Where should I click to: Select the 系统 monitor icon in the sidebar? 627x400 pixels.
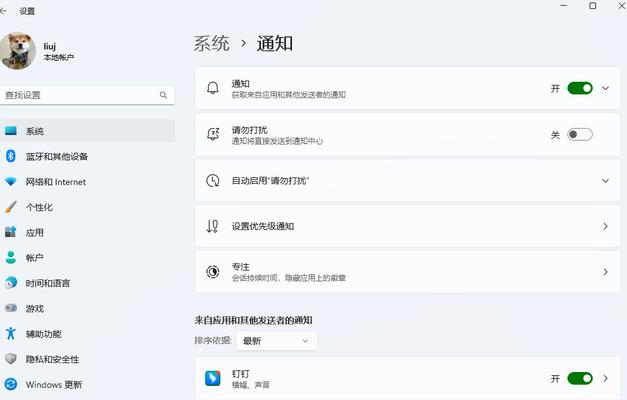coord(11,131)
